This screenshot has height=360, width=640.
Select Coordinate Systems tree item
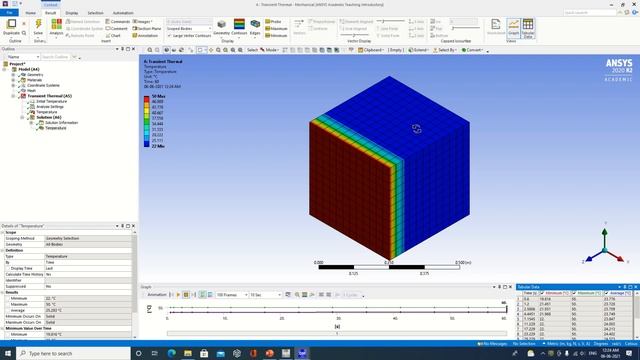tap(43, 85)
